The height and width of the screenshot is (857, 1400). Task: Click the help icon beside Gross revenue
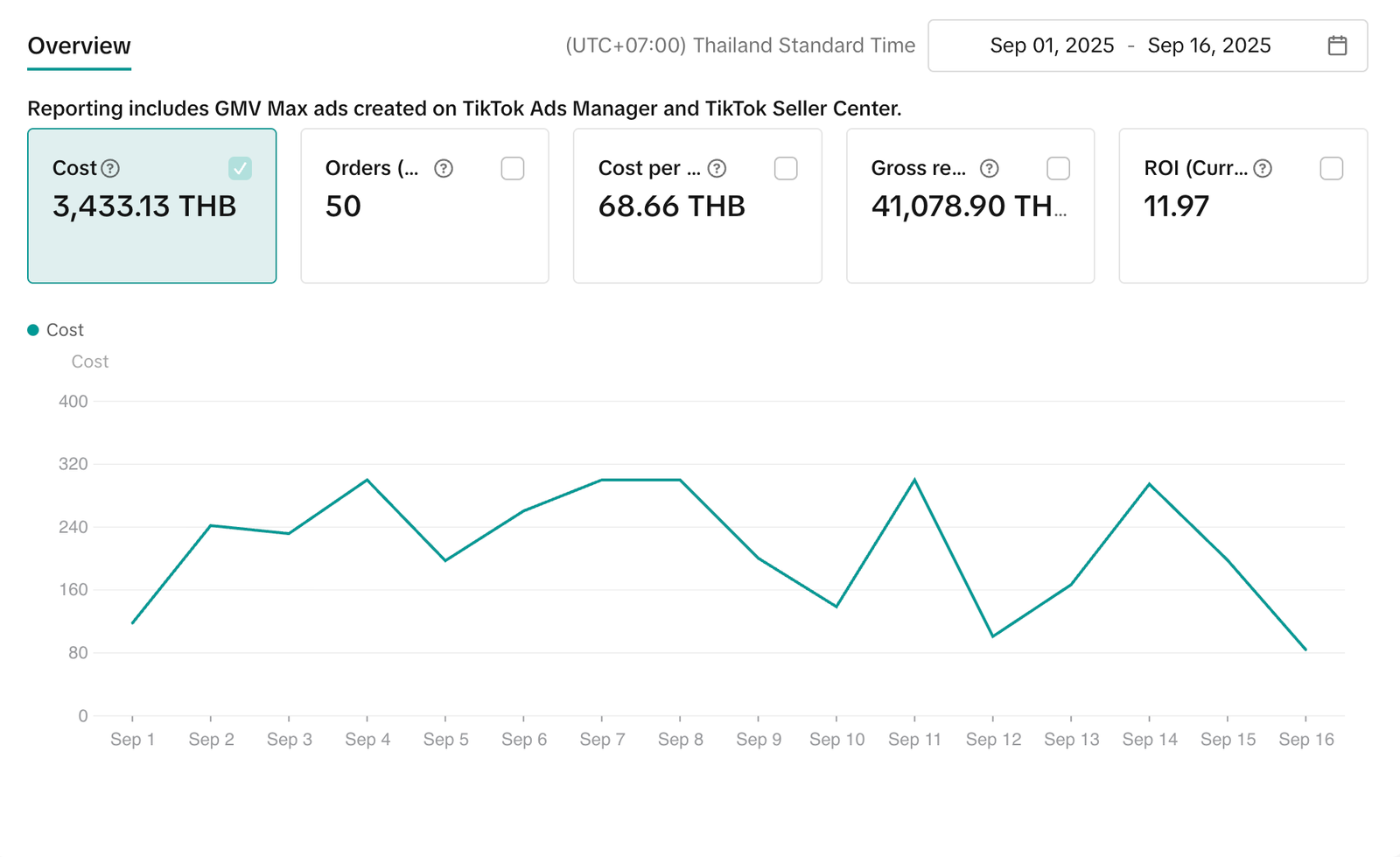click(x=989, y=168)
